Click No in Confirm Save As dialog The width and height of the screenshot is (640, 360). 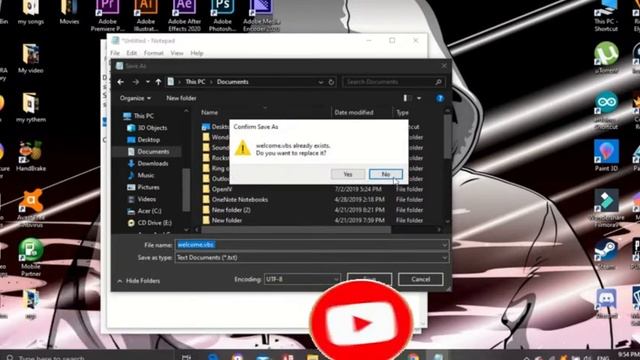[386, 174]
